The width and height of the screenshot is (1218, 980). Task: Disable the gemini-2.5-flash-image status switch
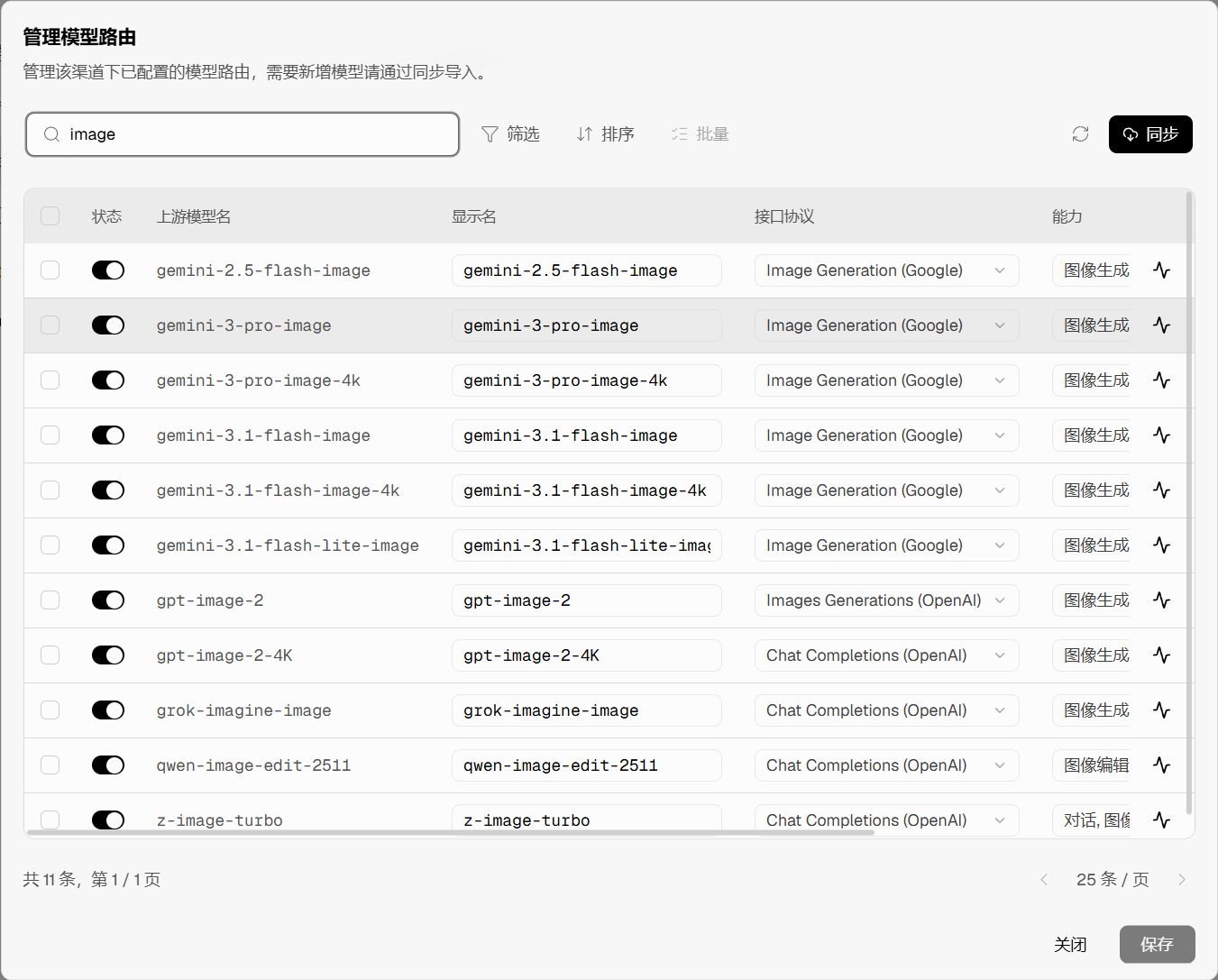108,270
